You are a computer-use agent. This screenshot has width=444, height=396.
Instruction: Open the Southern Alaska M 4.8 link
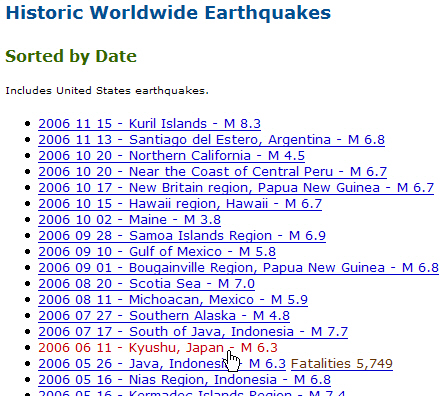click(164, 316)
